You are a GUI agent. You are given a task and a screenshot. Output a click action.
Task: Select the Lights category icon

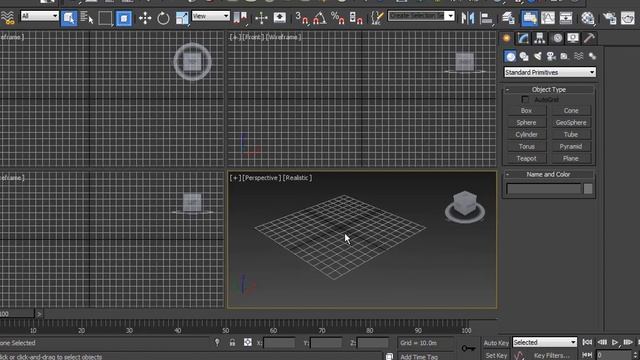(538, 56)
